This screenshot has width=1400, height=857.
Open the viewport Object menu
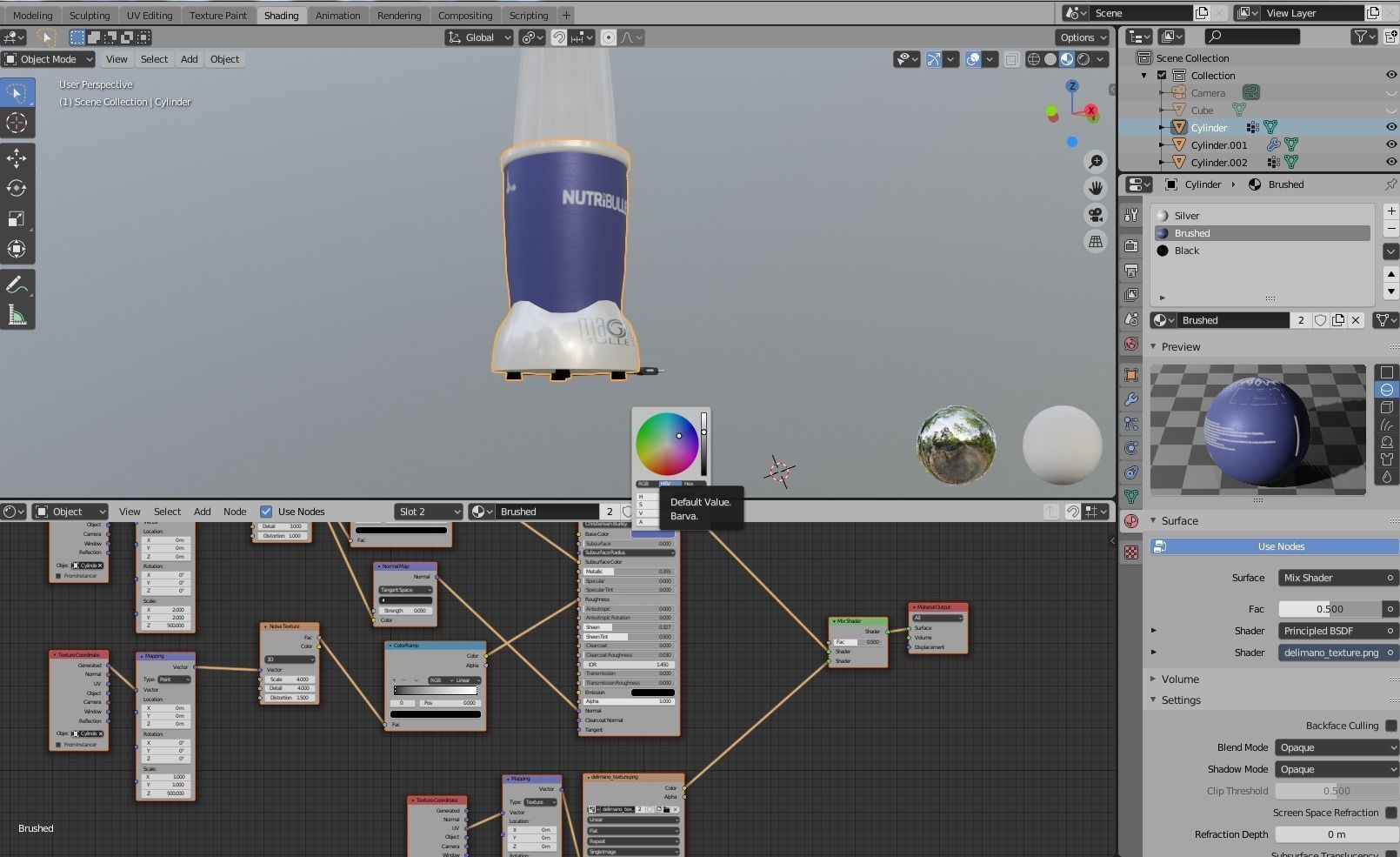224,59
